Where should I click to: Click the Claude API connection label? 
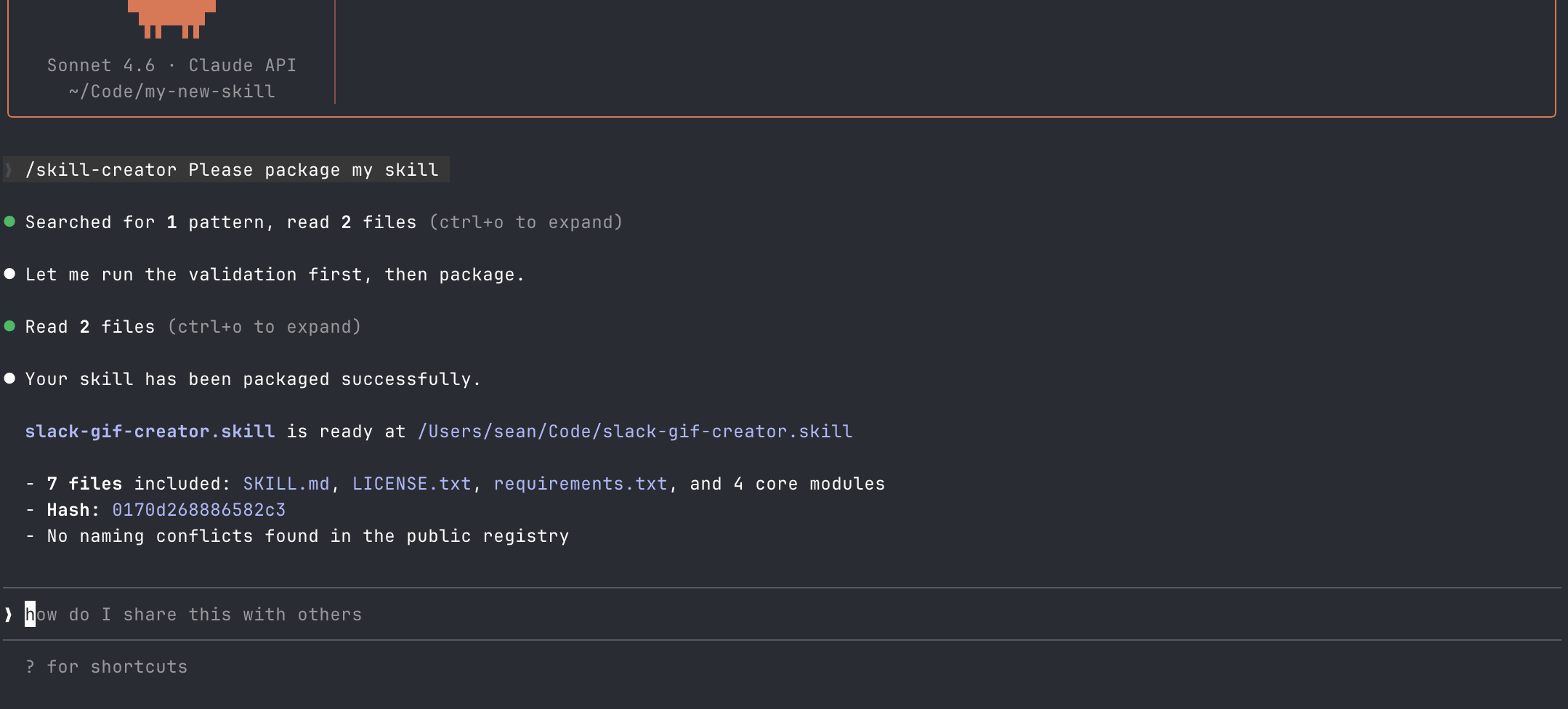click(x=241, y=65)
